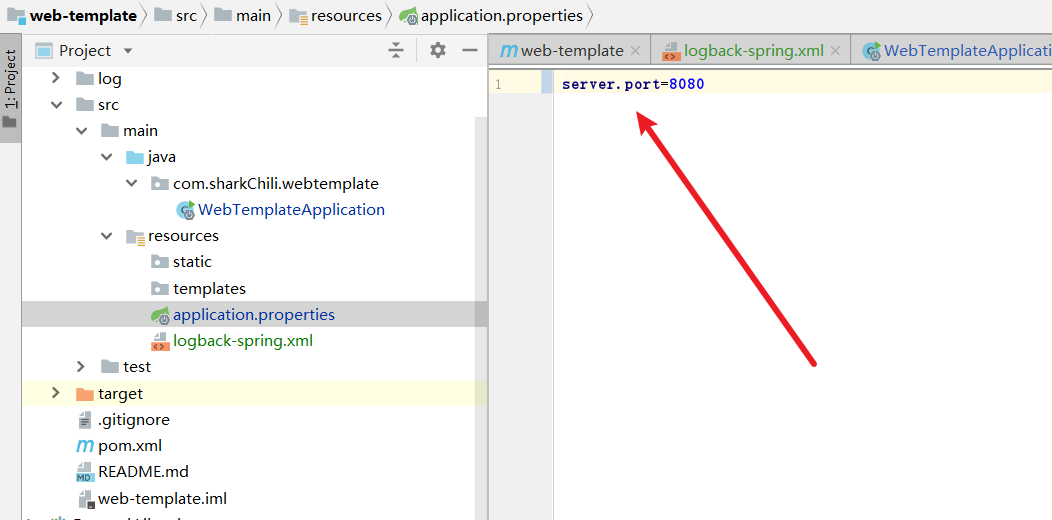The width and height of the screenshot is (1052, 520).
Task: Open the Project view dropdown
Action: 127,51
